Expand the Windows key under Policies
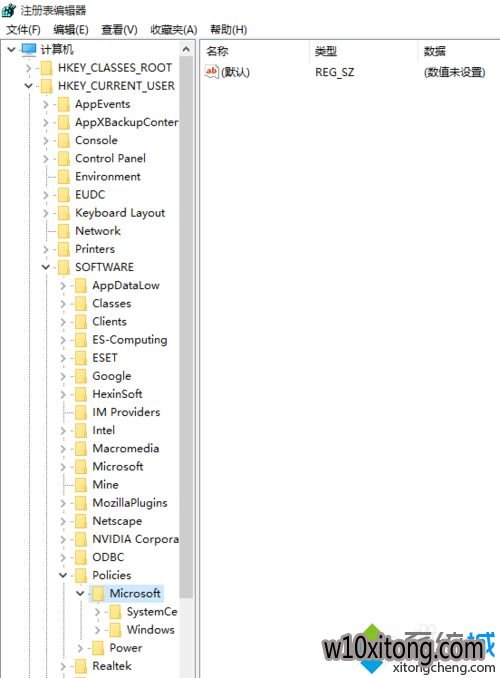Screen dimensions: 500x678 pyautogui.click(x=98, y=630)
